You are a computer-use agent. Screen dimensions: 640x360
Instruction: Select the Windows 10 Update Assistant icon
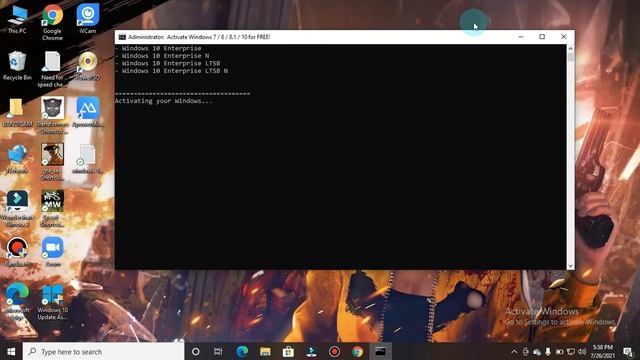click(x=52, y=302)
